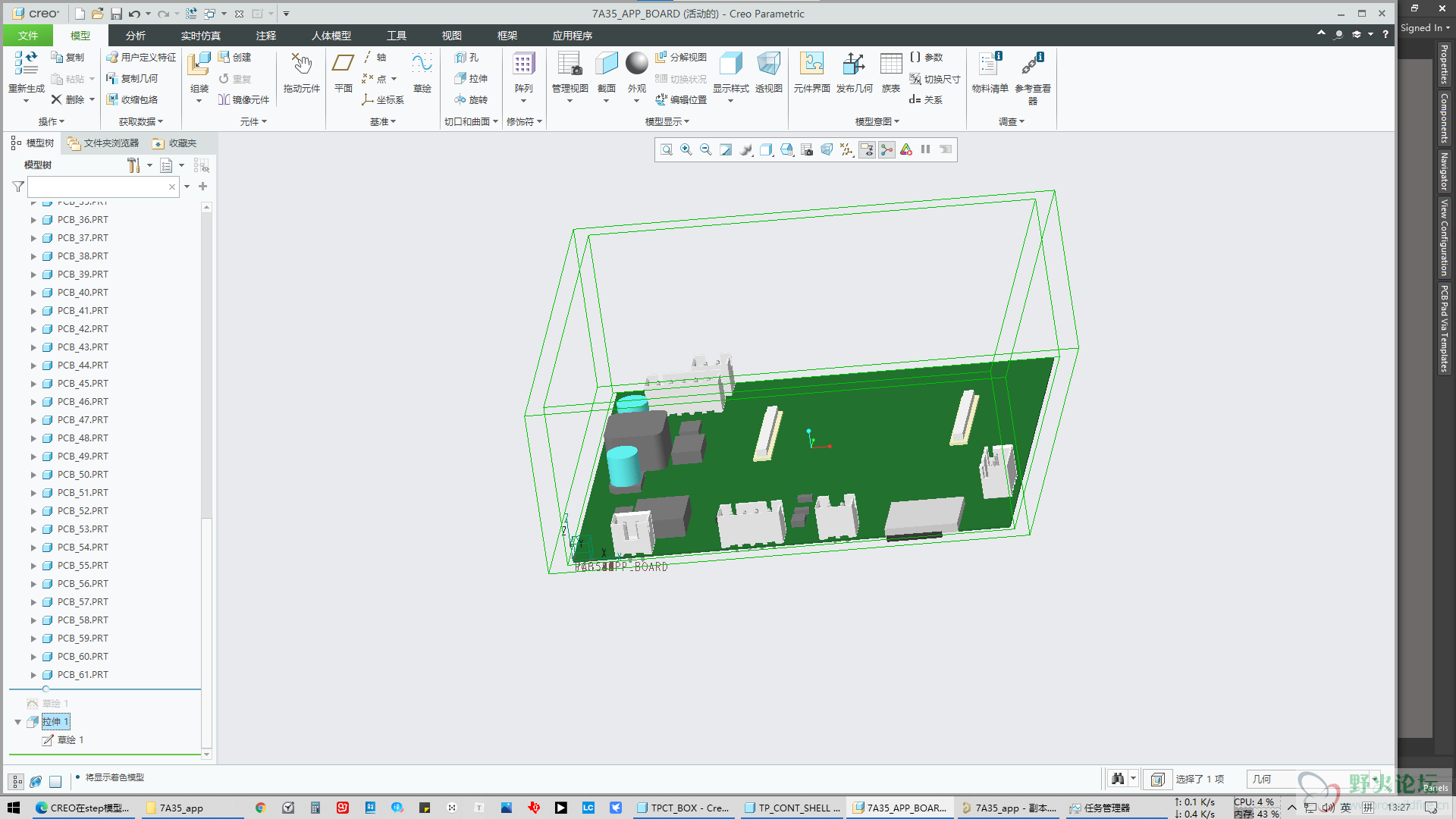Click the Appearance (外观) sphere icon
This screenshot has height=819, width=1456.
pos(637,64)
